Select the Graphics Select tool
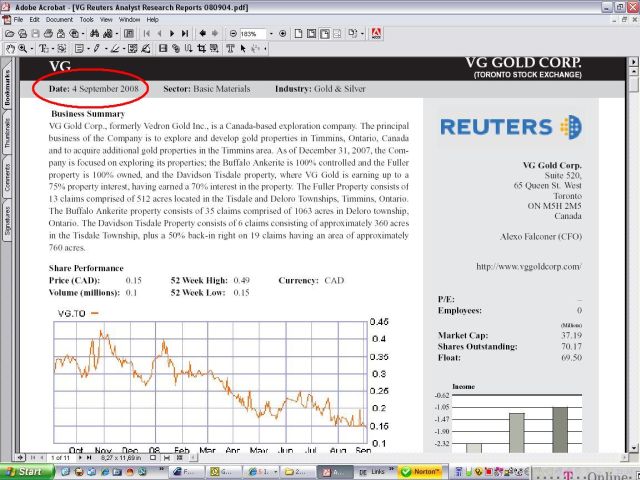 click(x=62, y=49)
